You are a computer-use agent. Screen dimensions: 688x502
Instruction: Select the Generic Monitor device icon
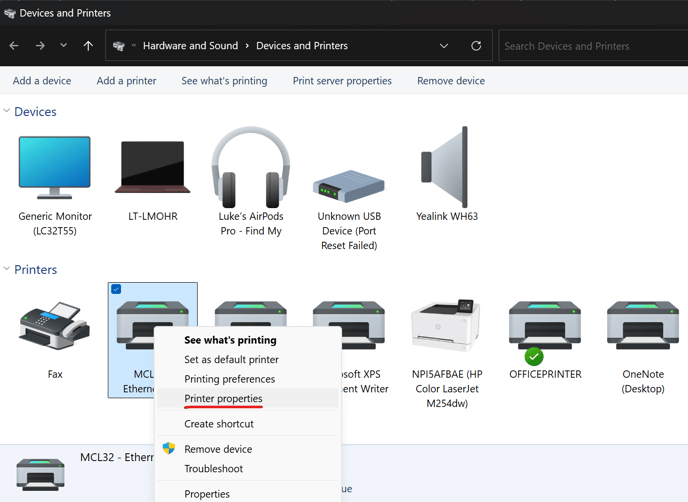pos(55,168)
